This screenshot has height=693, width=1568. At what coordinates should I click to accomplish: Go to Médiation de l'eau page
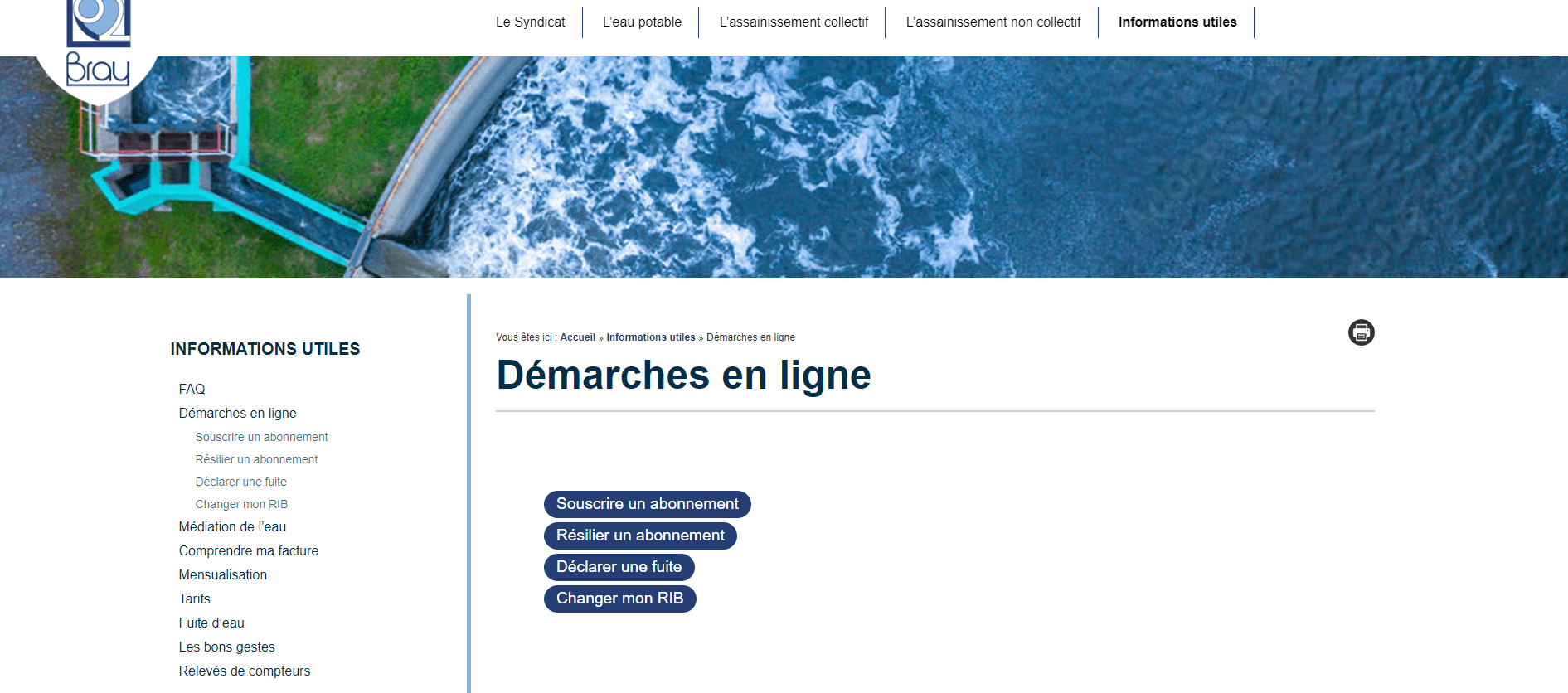pyautogui.click(x=232, y=526)
